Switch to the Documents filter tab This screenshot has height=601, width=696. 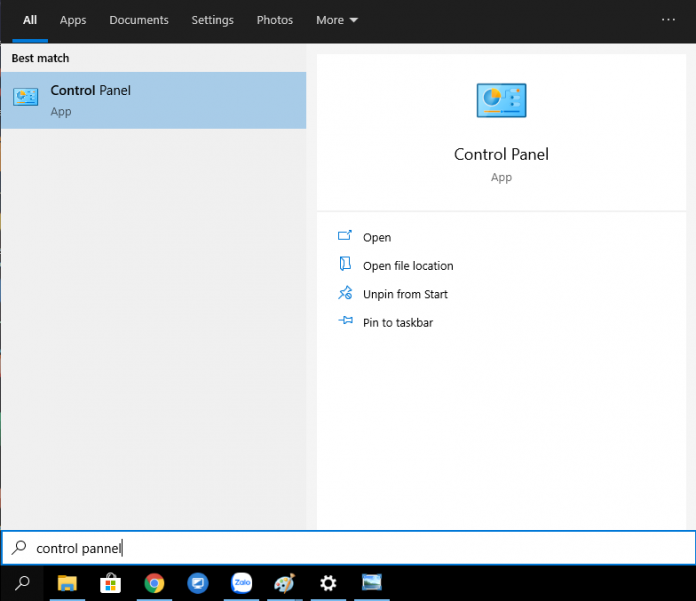pyautogui.click(x=139, y=20)
